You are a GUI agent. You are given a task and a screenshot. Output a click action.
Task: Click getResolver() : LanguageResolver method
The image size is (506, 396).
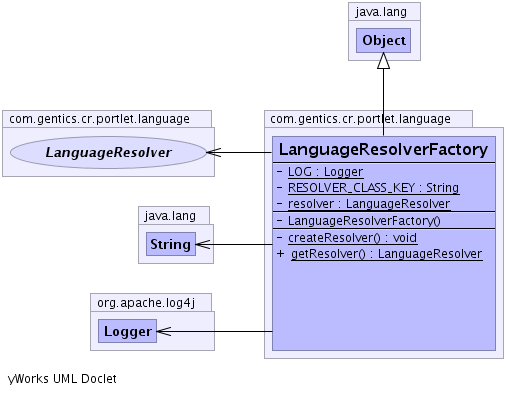tap(387, 254)
